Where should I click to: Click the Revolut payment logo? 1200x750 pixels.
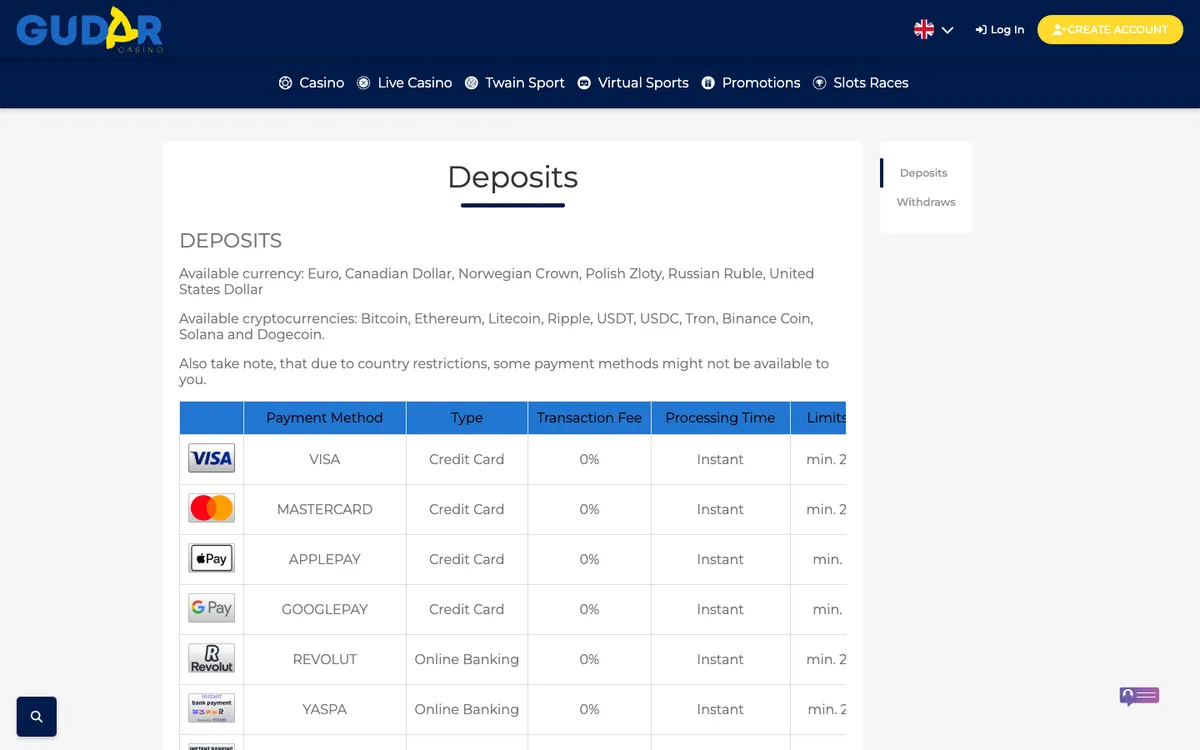pos(212,659)
